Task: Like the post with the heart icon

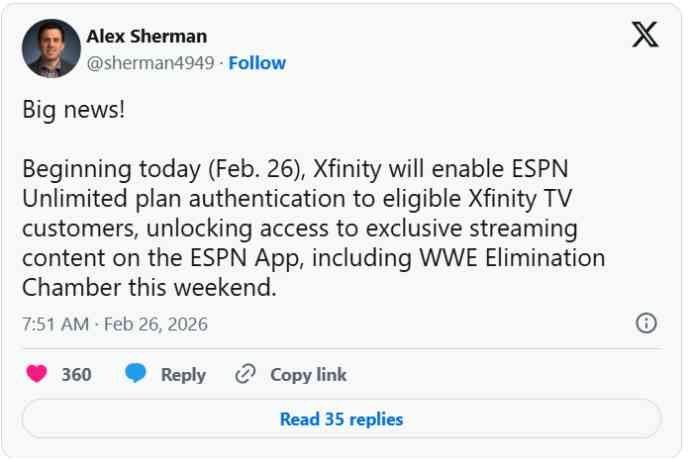Action: click(36, 375)
